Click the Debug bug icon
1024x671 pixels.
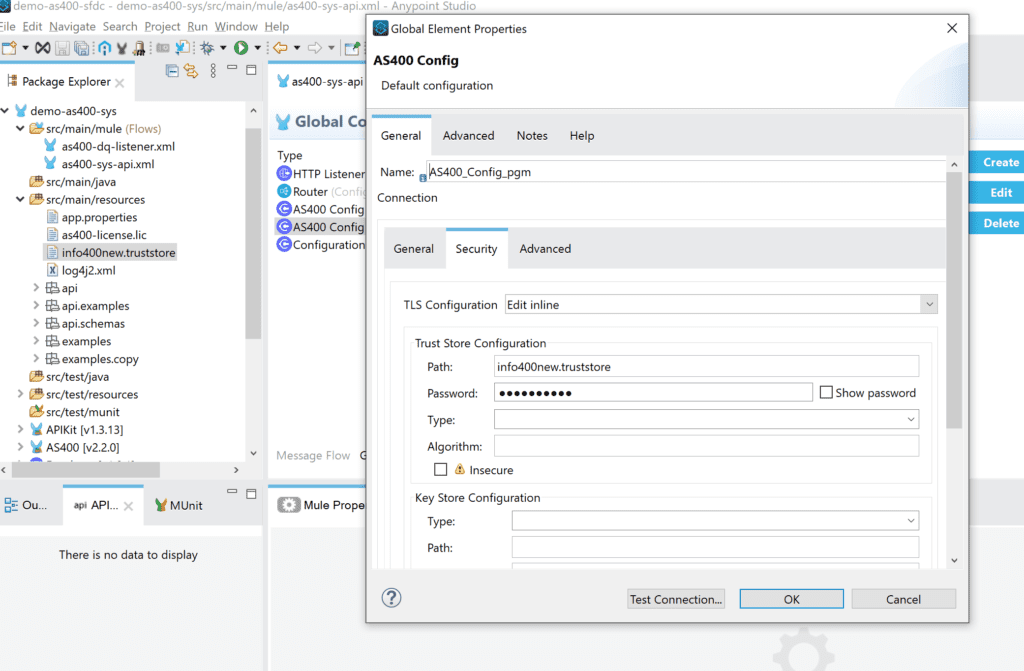click(x=207, y=48)
